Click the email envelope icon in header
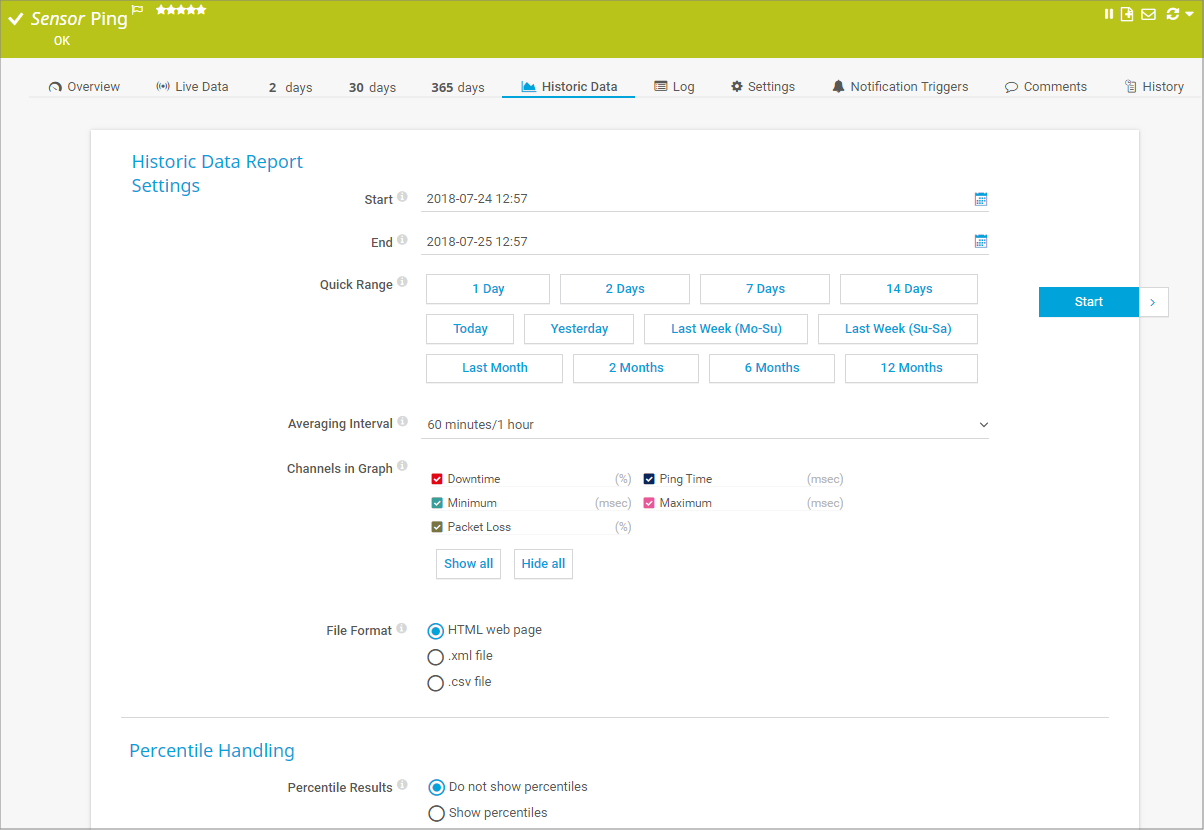 [x=1147, y=14]
